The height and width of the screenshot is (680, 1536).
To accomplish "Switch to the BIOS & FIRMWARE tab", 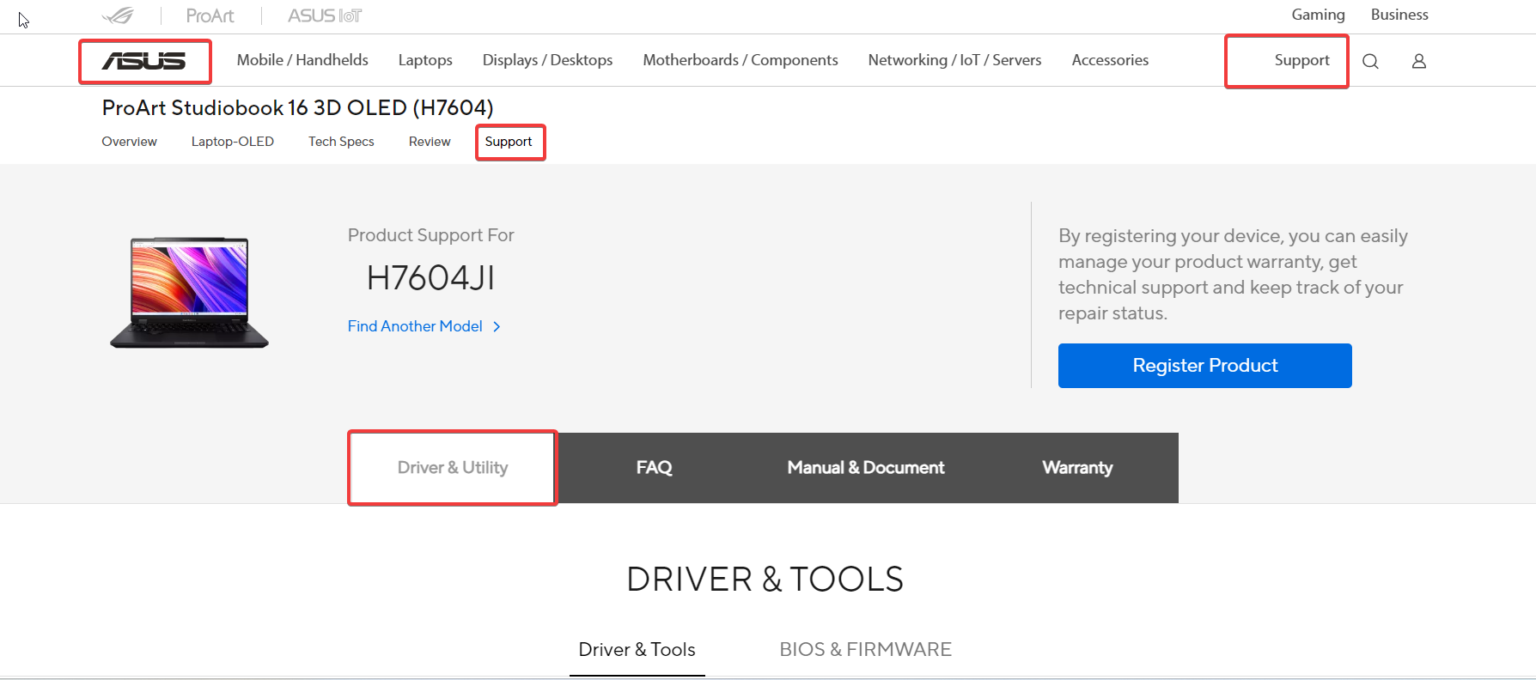I will [865, 649].
